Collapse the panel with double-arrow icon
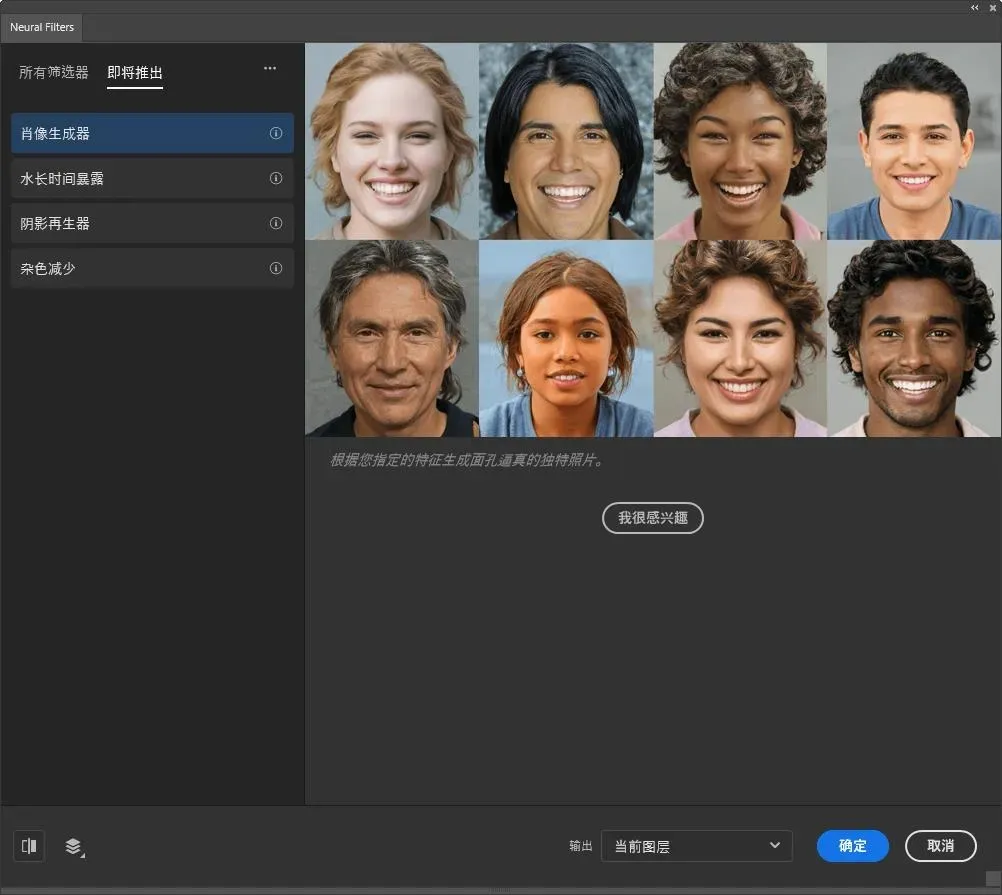The height and width of the screenshot is (895, 1002). click(x=975, y=7)
